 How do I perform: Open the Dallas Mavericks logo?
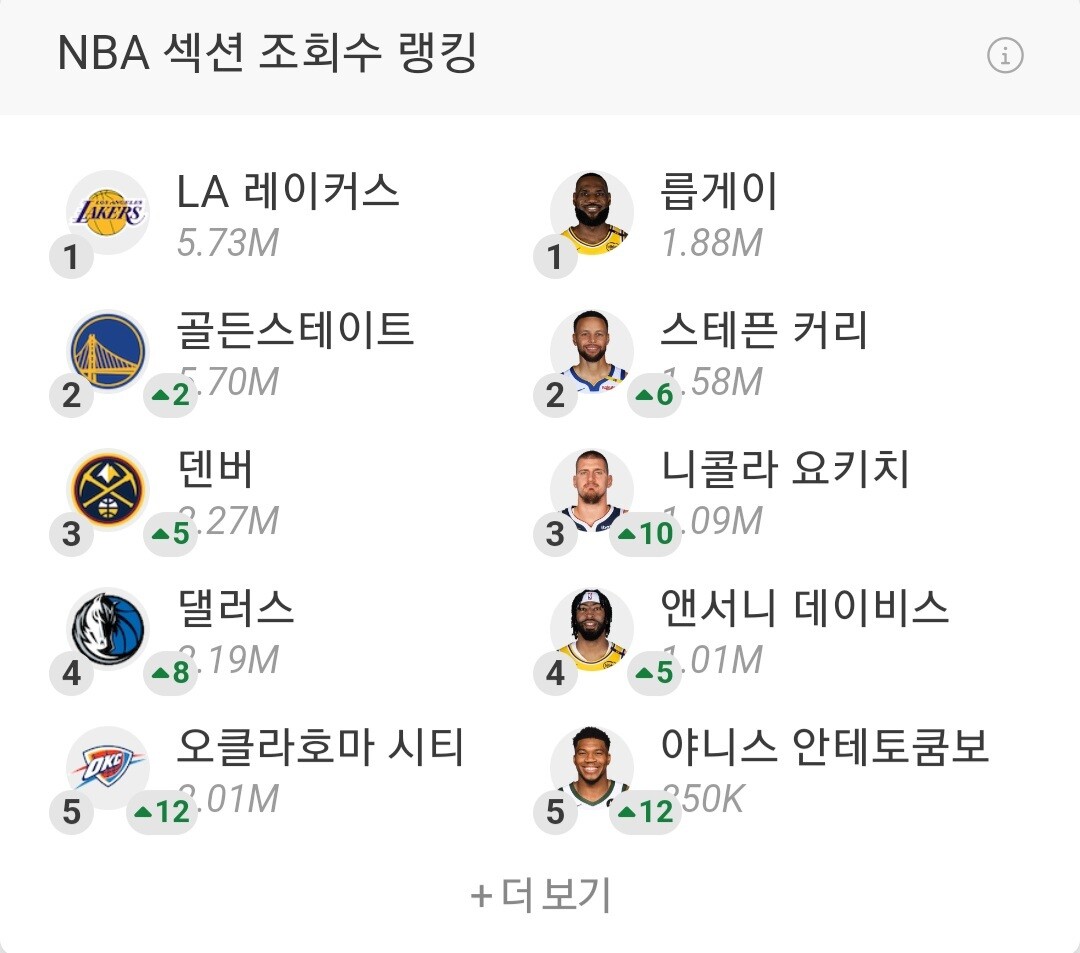[x=107, y=629]
